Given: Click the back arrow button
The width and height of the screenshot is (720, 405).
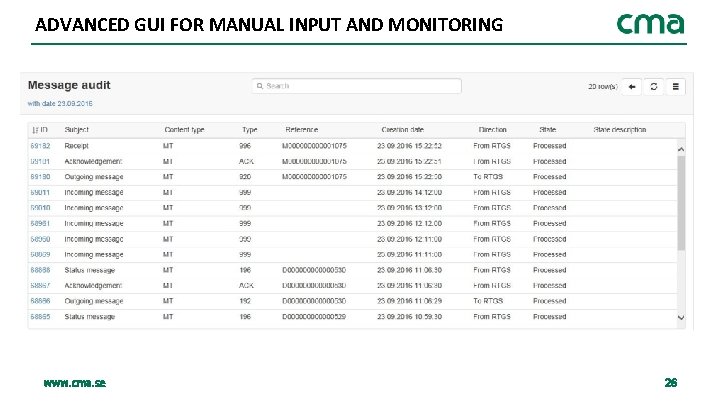Looking at the screenshot, I should (x=632, y=87).
